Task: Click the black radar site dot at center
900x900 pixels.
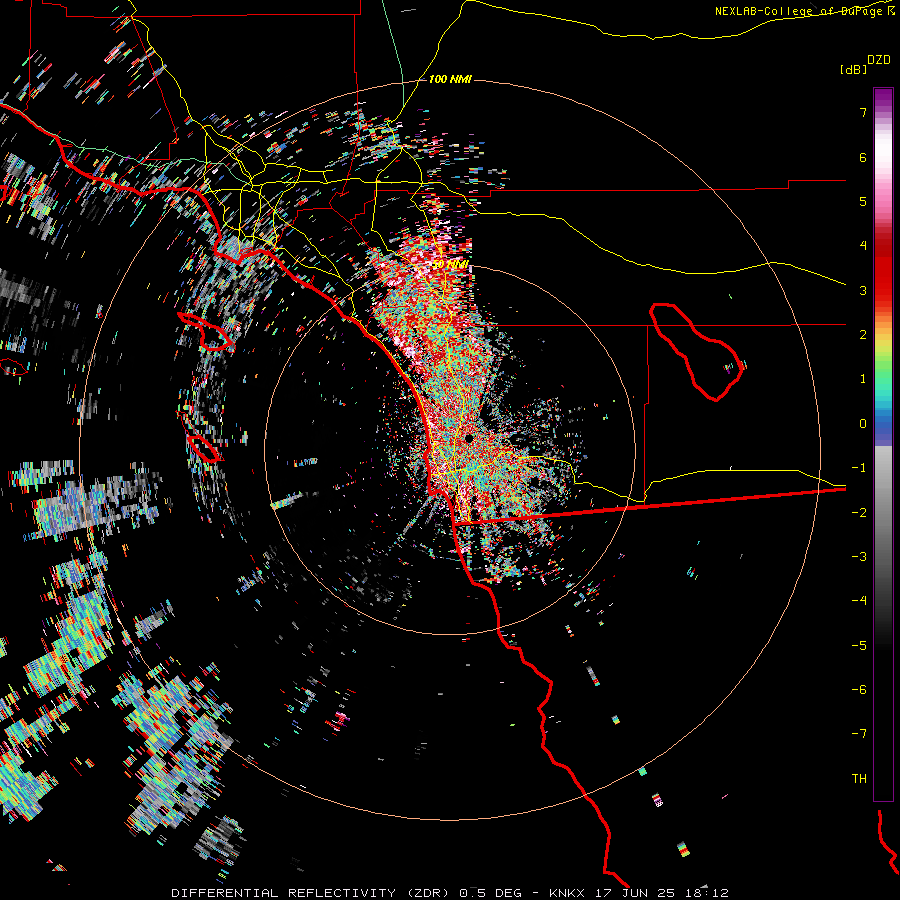Action: pos(469,439)
